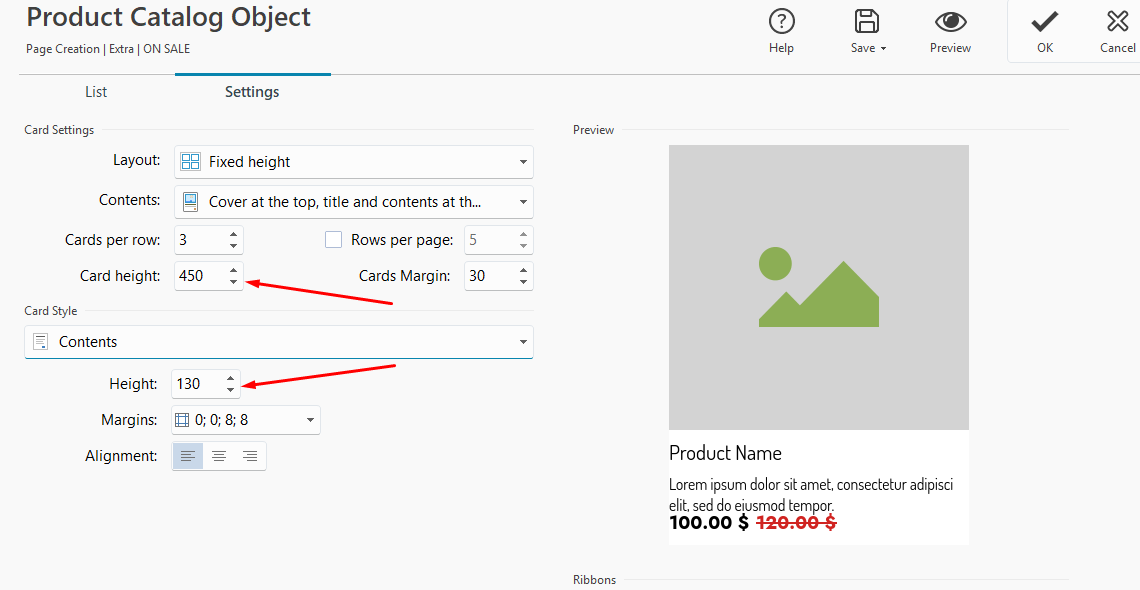Increase Card height with up arrow

233,270
